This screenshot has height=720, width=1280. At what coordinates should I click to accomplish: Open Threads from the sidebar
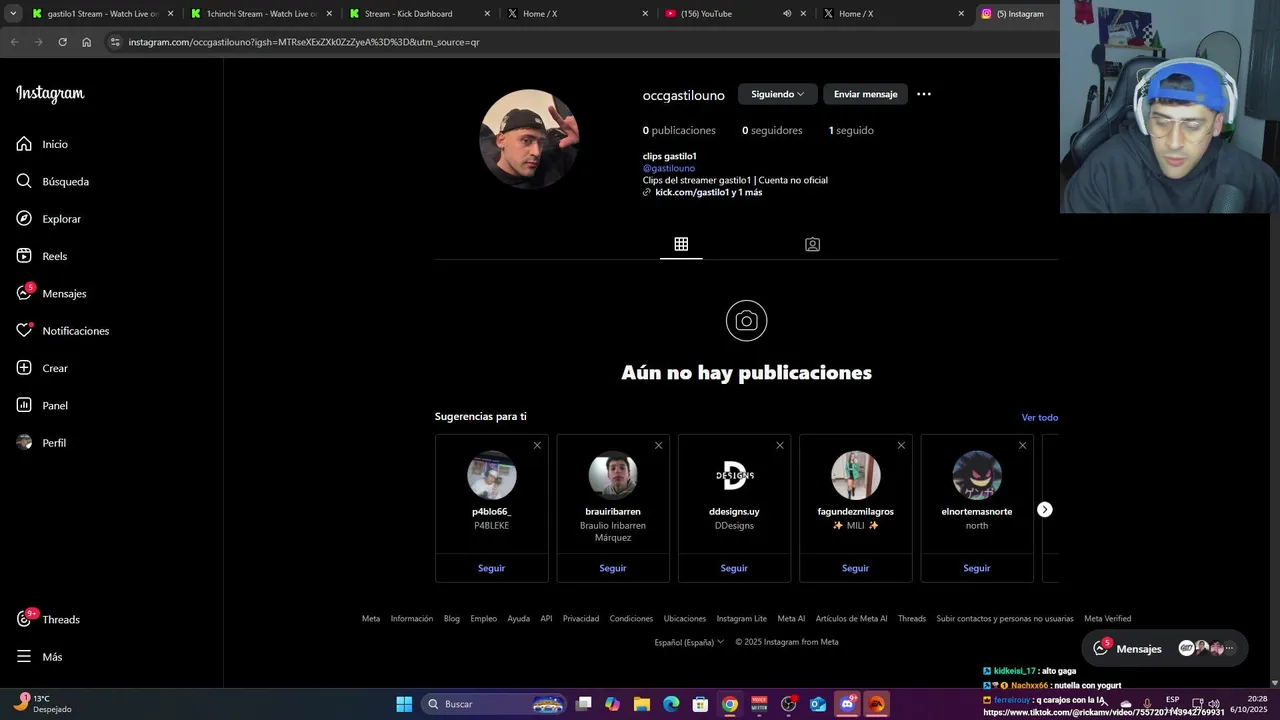pyautogui.click(x=48, y=620)
